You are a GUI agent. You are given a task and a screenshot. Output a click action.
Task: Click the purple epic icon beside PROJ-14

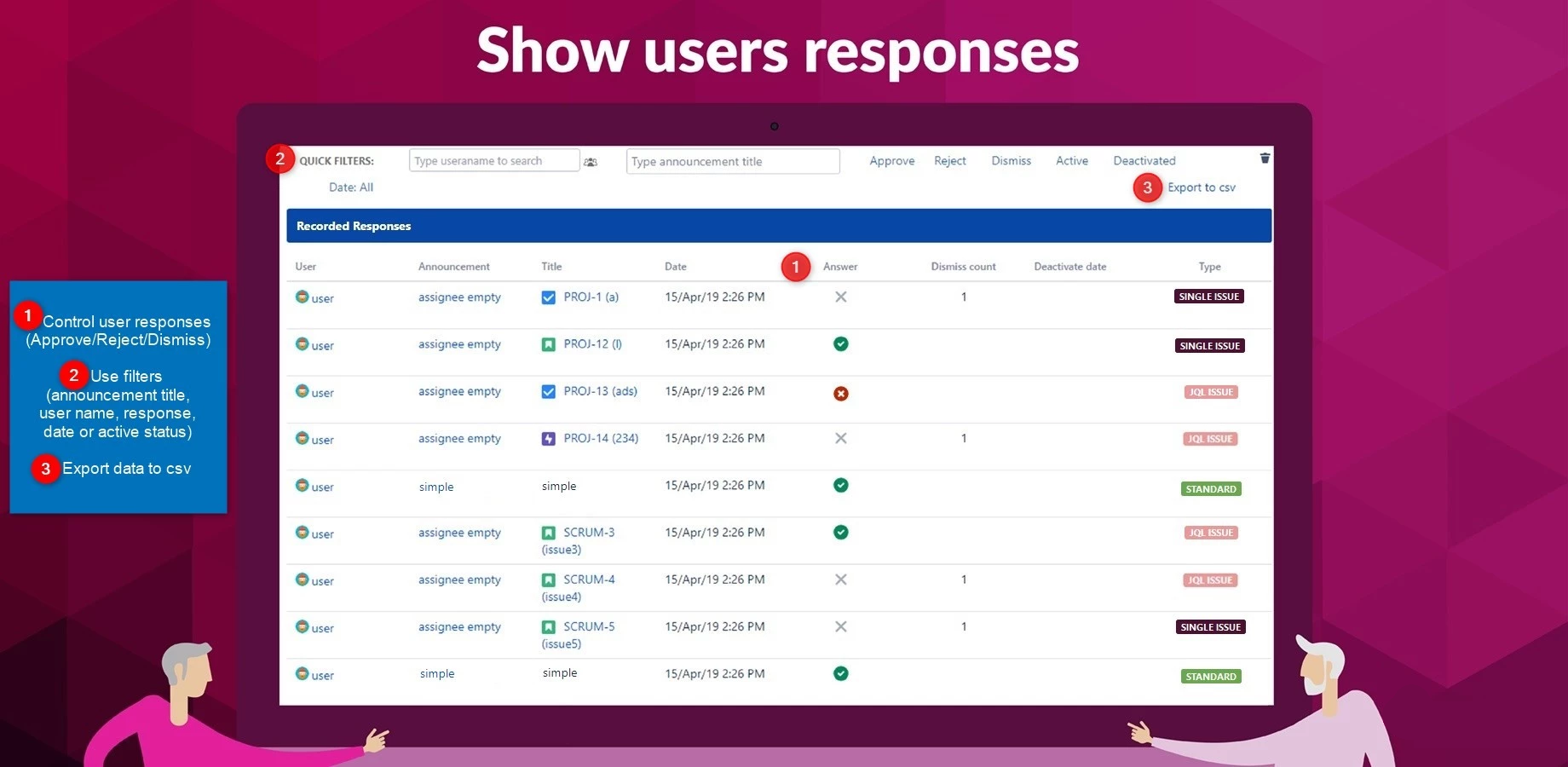[x=549, y=439]
